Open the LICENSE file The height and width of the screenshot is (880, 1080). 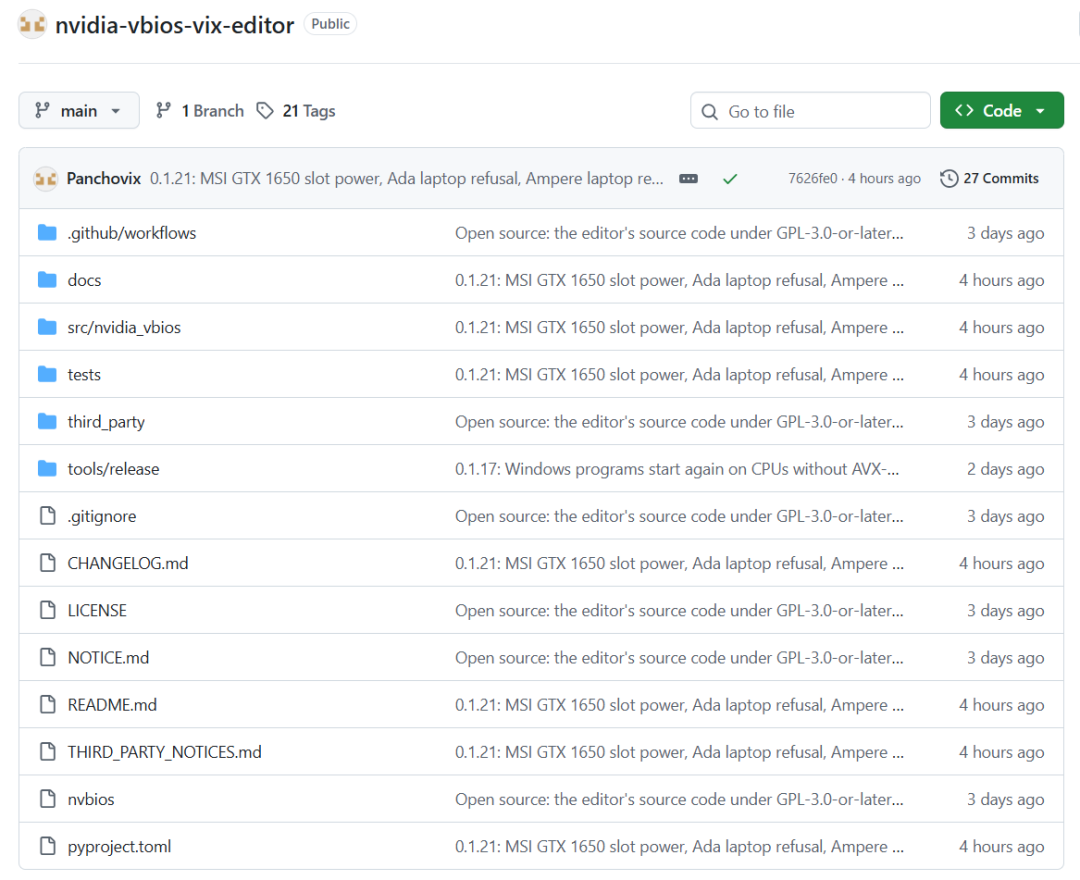click(97, 611)
